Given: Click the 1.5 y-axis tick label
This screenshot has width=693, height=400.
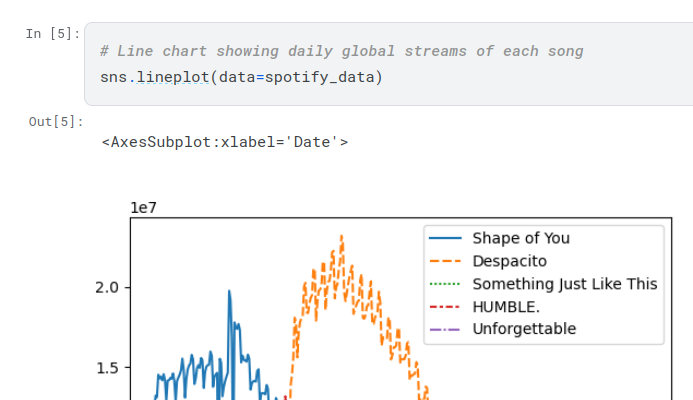Looking at the screenshot, I should pos(107,368).
